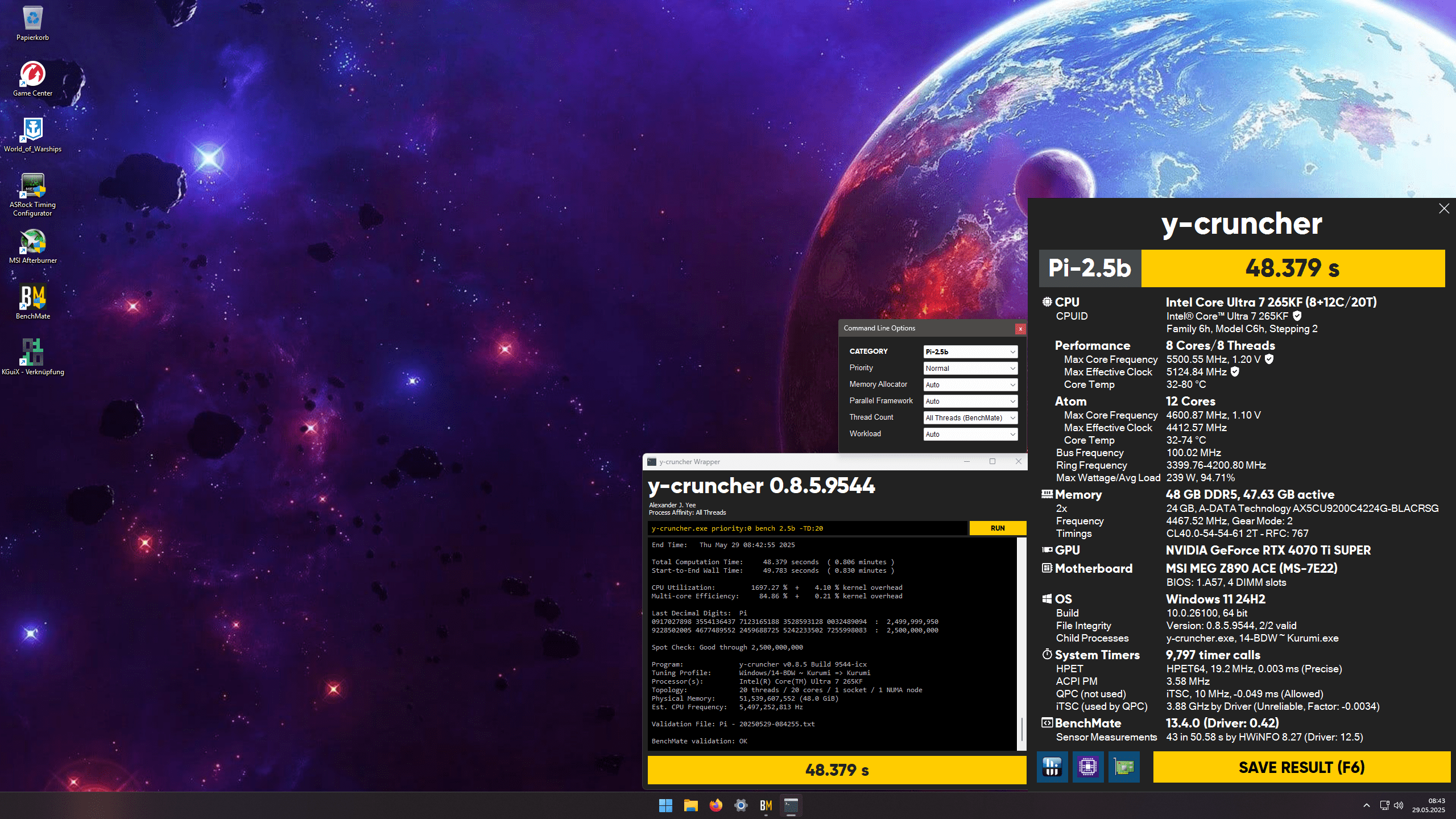This screenshot has width=1456, height=819.
Task: Open the purple CPU-Z chip icon
Action: click(x=1087, y=767)
